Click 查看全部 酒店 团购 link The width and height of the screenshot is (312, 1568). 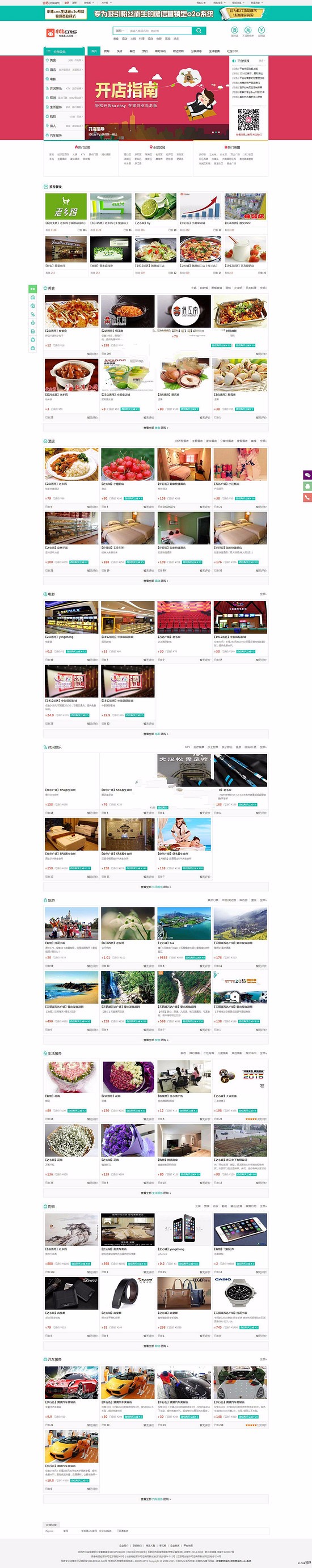point(155,581)
